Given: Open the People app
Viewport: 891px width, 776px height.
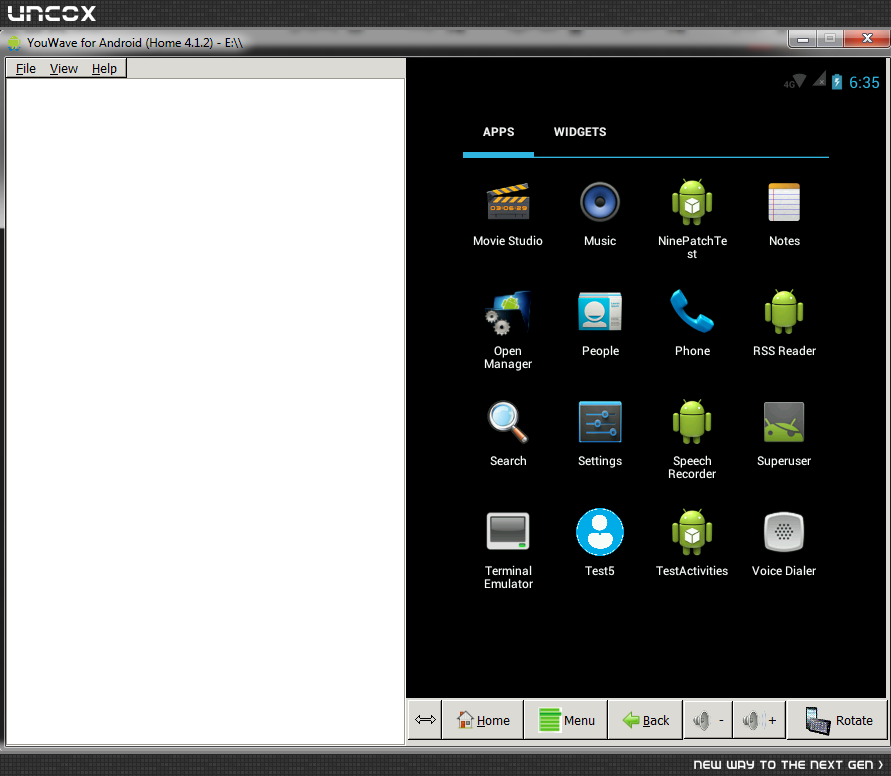Looking at the screenshot, I should click(600, 324).
